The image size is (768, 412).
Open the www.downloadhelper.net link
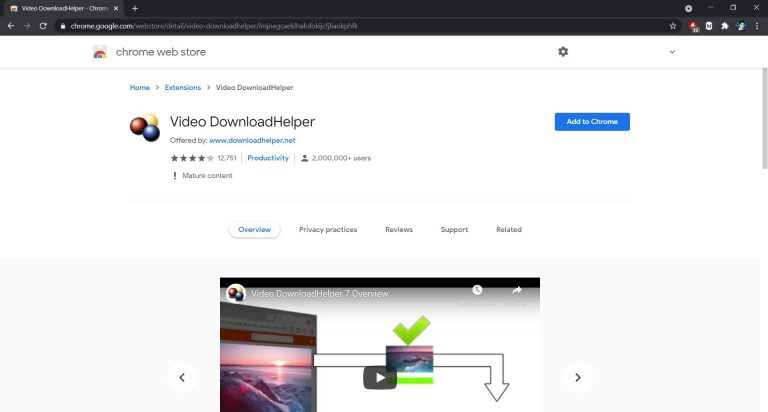coord(252,140)
